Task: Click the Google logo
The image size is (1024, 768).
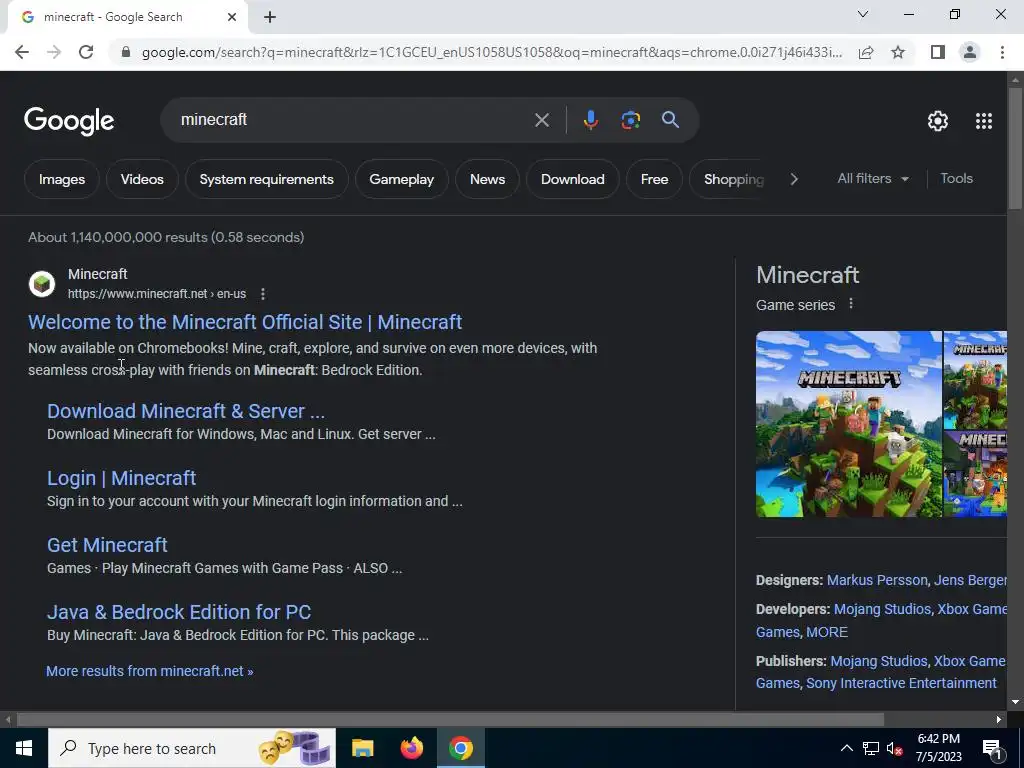Action: point(69,121)
